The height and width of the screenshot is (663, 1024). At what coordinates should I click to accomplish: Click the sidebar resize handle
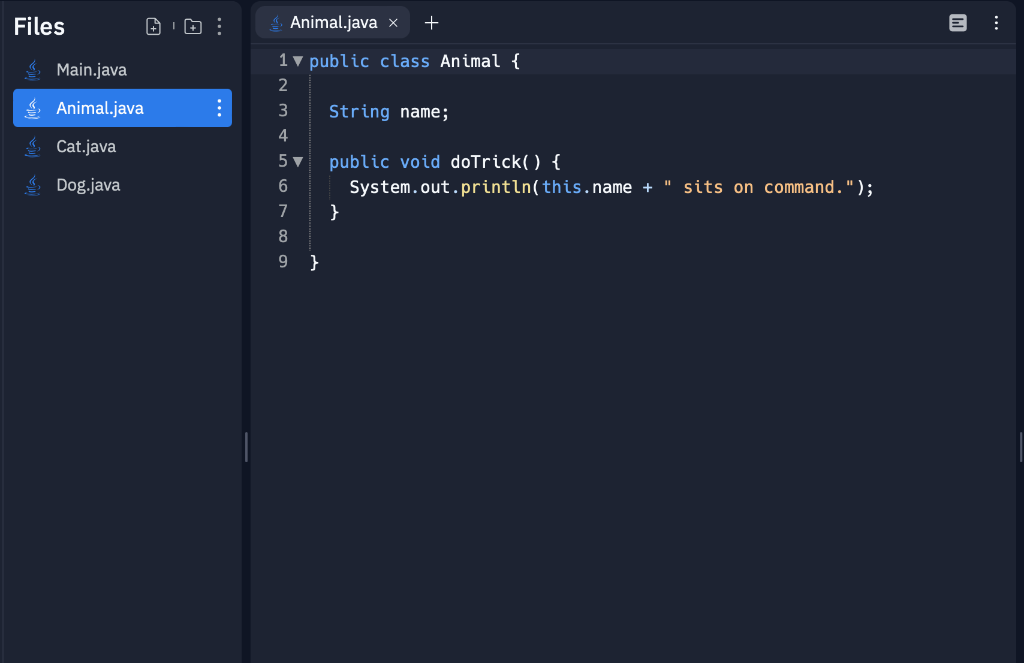(245, 449)
